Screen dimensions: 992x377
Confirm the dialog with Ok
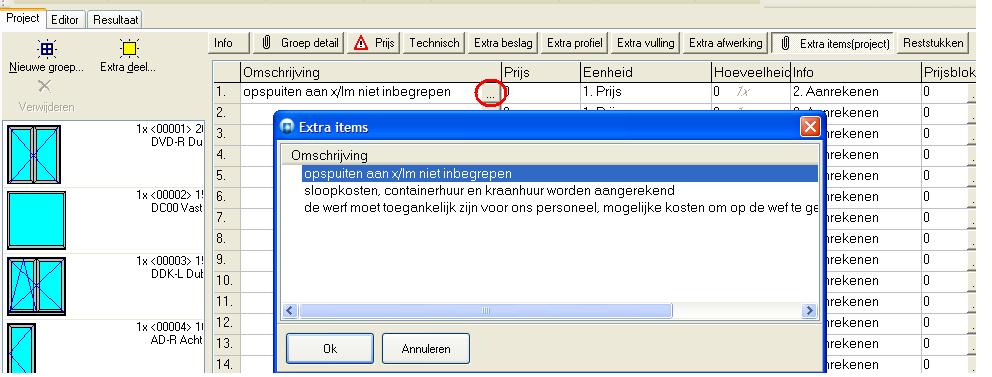coord(330,349)
